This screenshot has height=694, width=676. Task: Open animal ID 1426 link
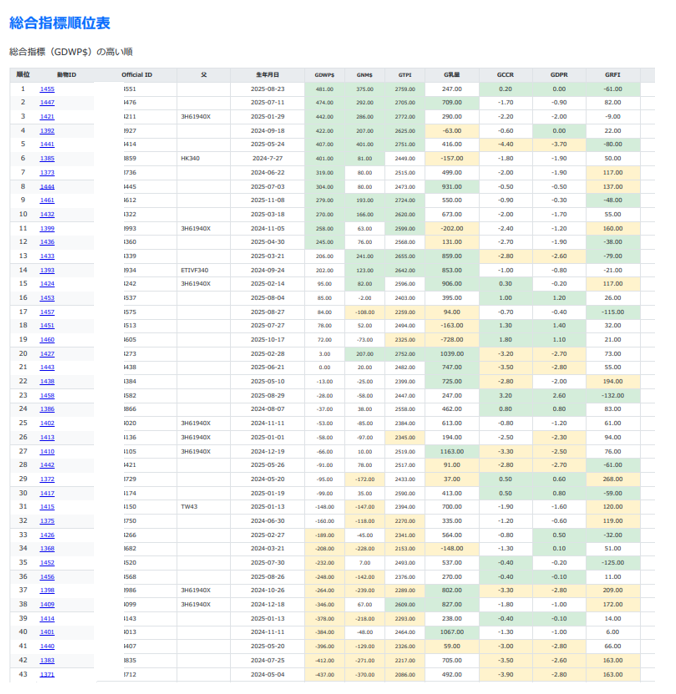47,535
